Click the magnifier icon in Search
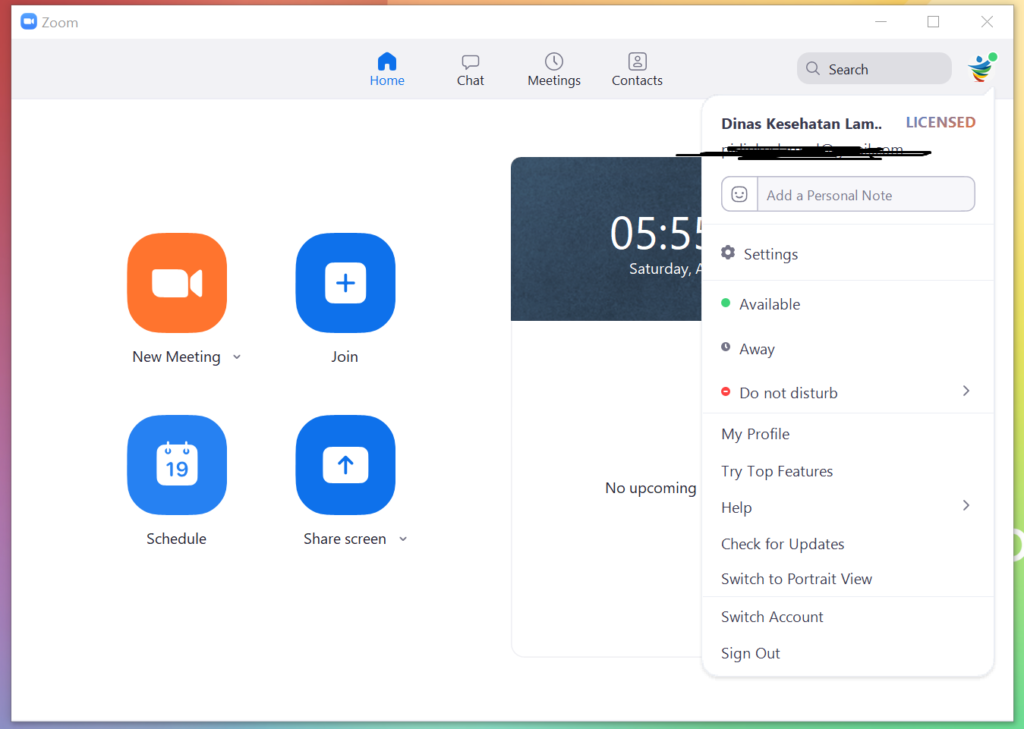 pos(812,69)
